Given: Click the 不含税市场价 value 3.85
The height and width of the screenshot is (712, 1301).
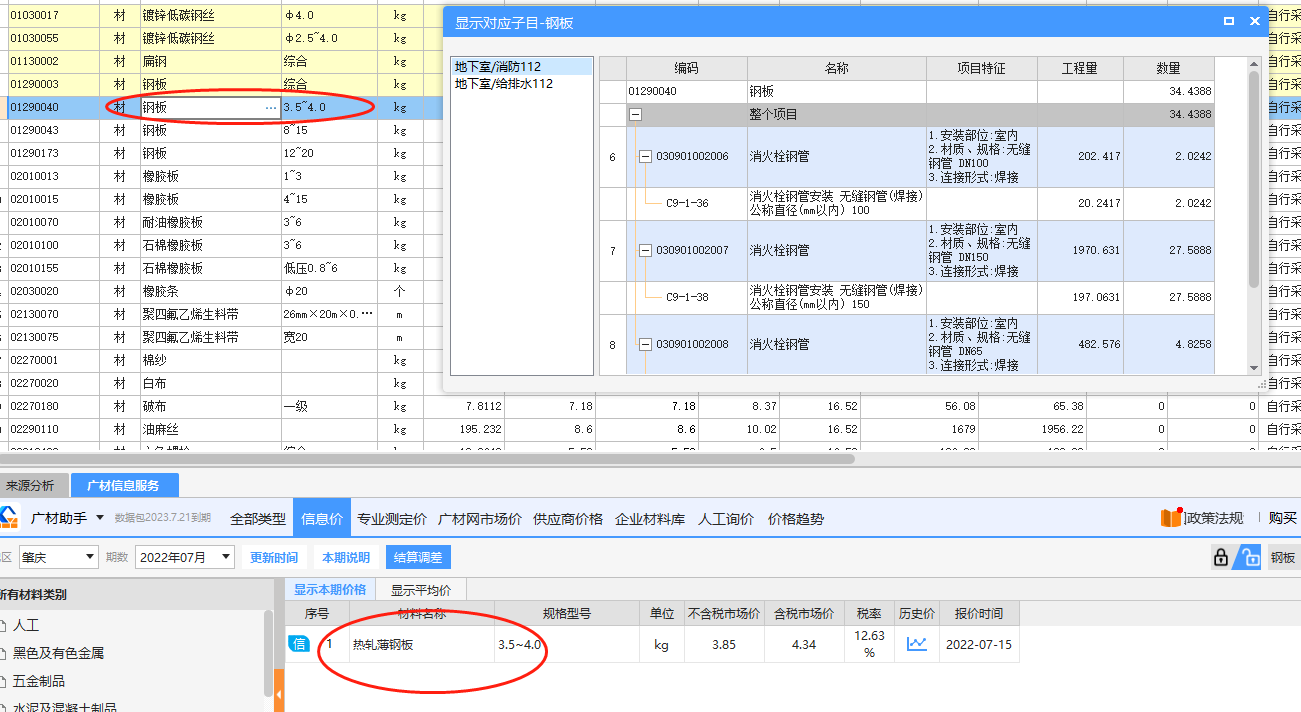Looking at the screenshot, I should (724, 645).
